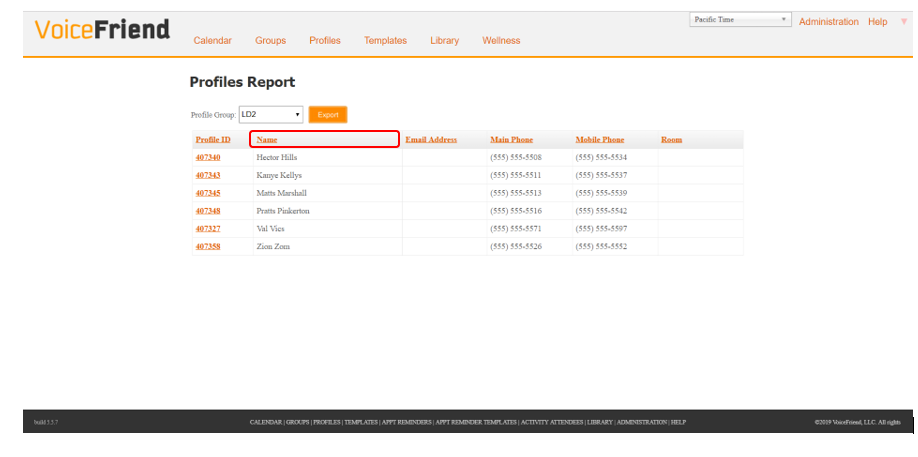Sort table by Name column
The width and height of the screenshot is (918, 457).
267,140
